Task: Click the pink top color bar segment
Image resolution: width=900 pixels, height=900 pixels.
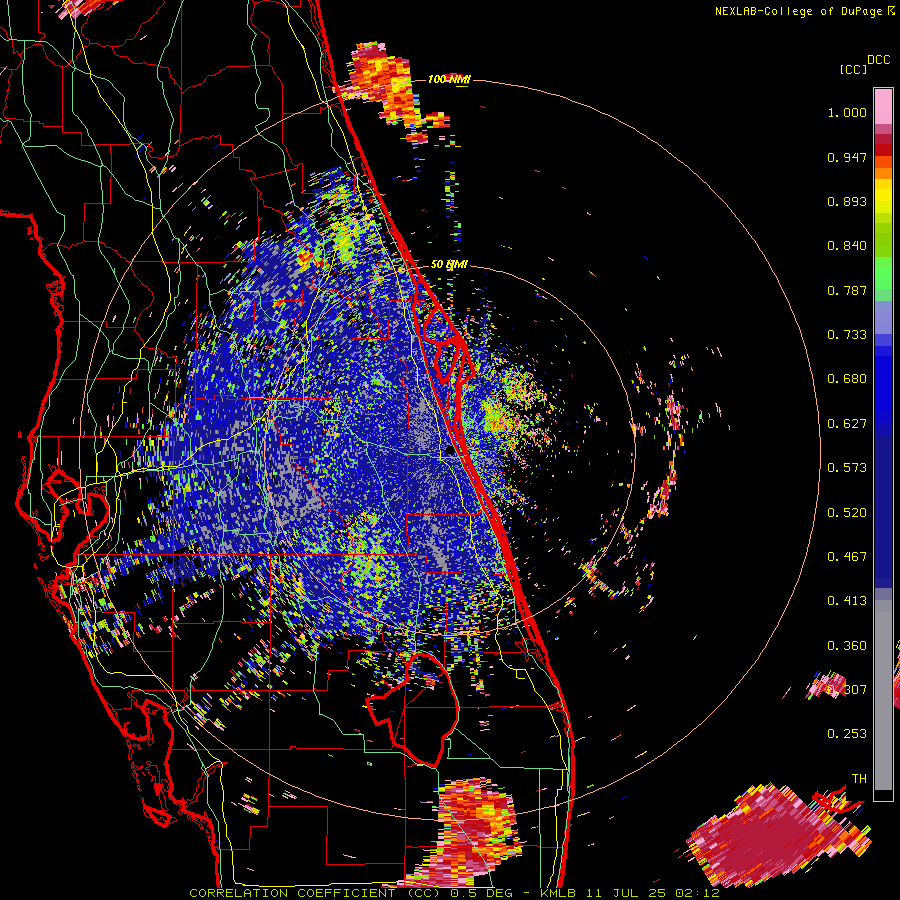Action: 883,106
